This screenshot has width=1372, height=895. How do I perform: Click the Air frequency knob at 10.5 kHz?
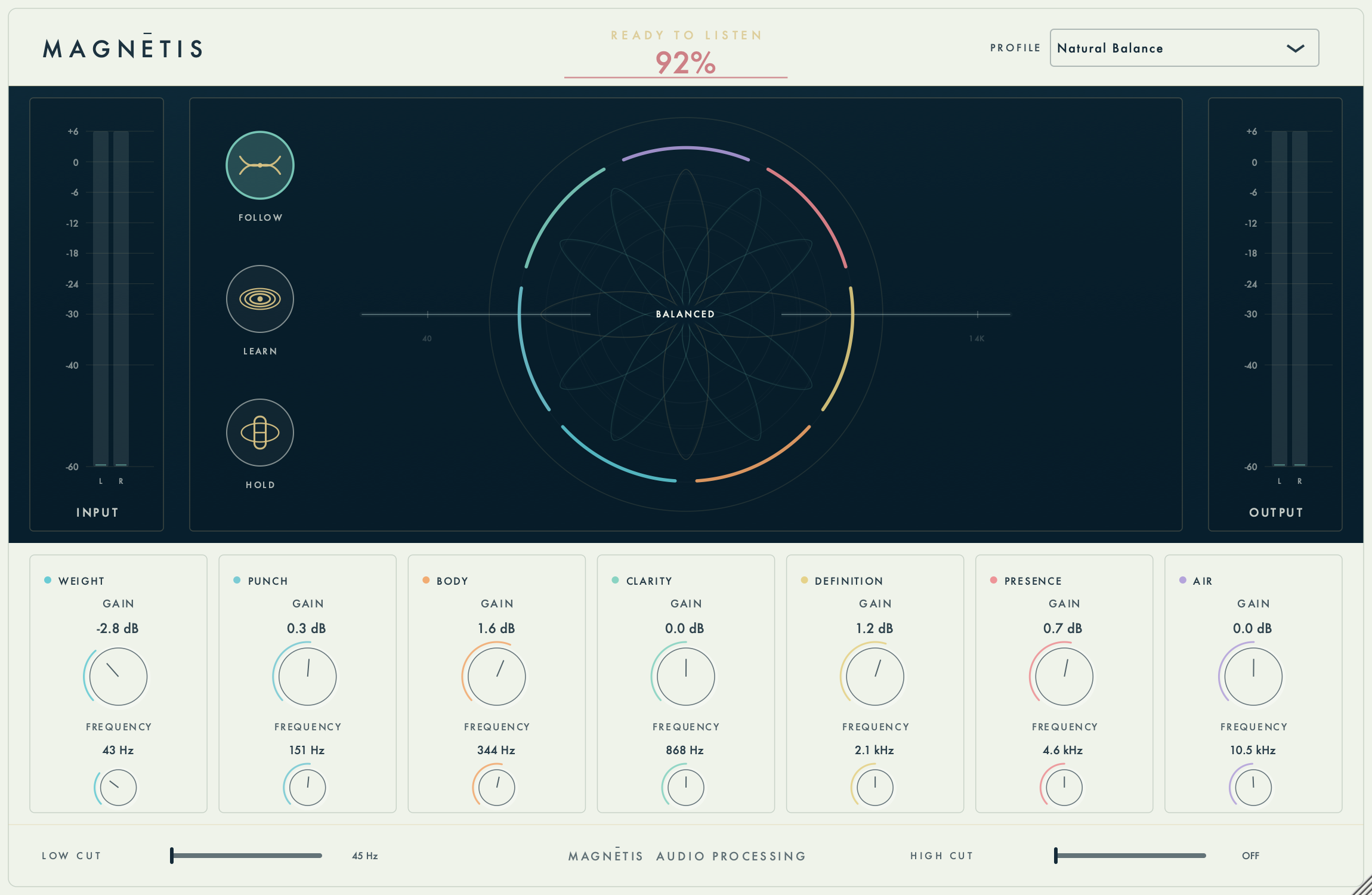point(1253,788)
